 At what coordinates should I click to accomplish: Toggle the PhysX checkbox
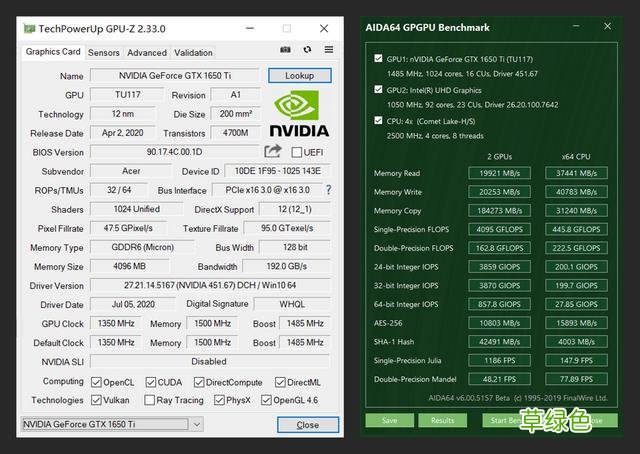pos(219,400)
